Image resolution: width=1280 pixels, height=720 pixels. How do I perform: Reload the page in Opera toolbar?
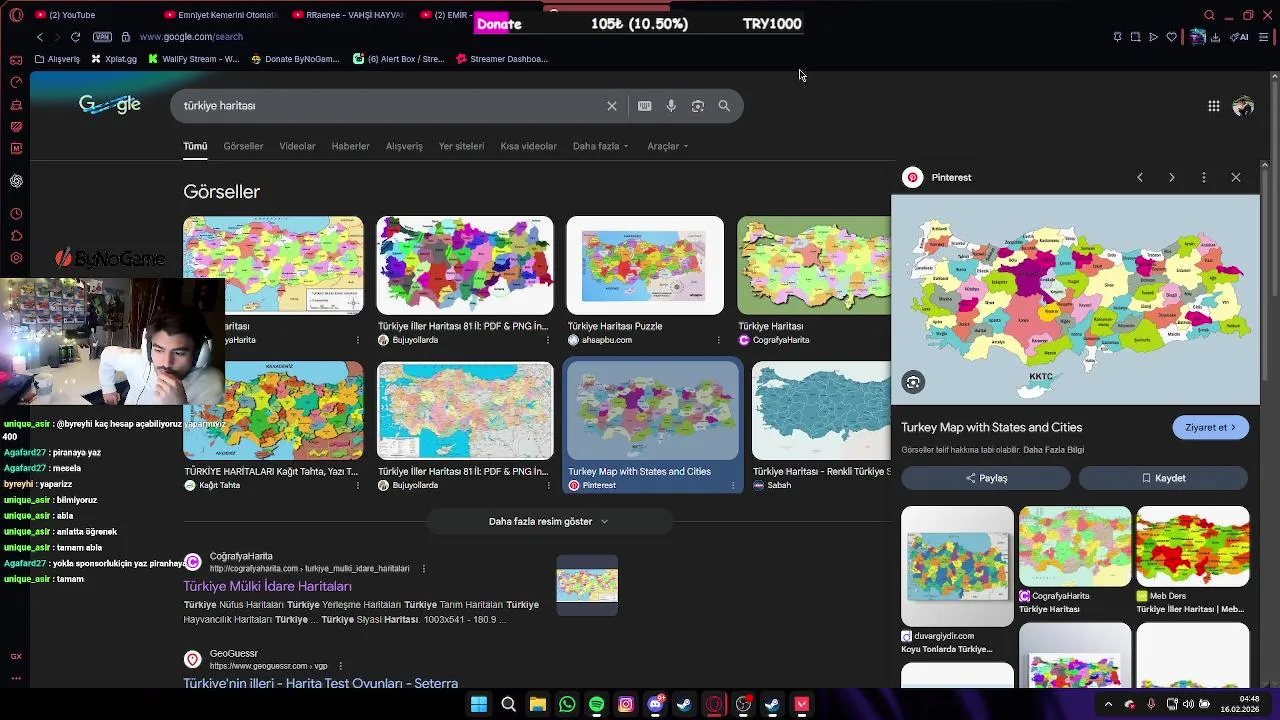coord(76,37)
